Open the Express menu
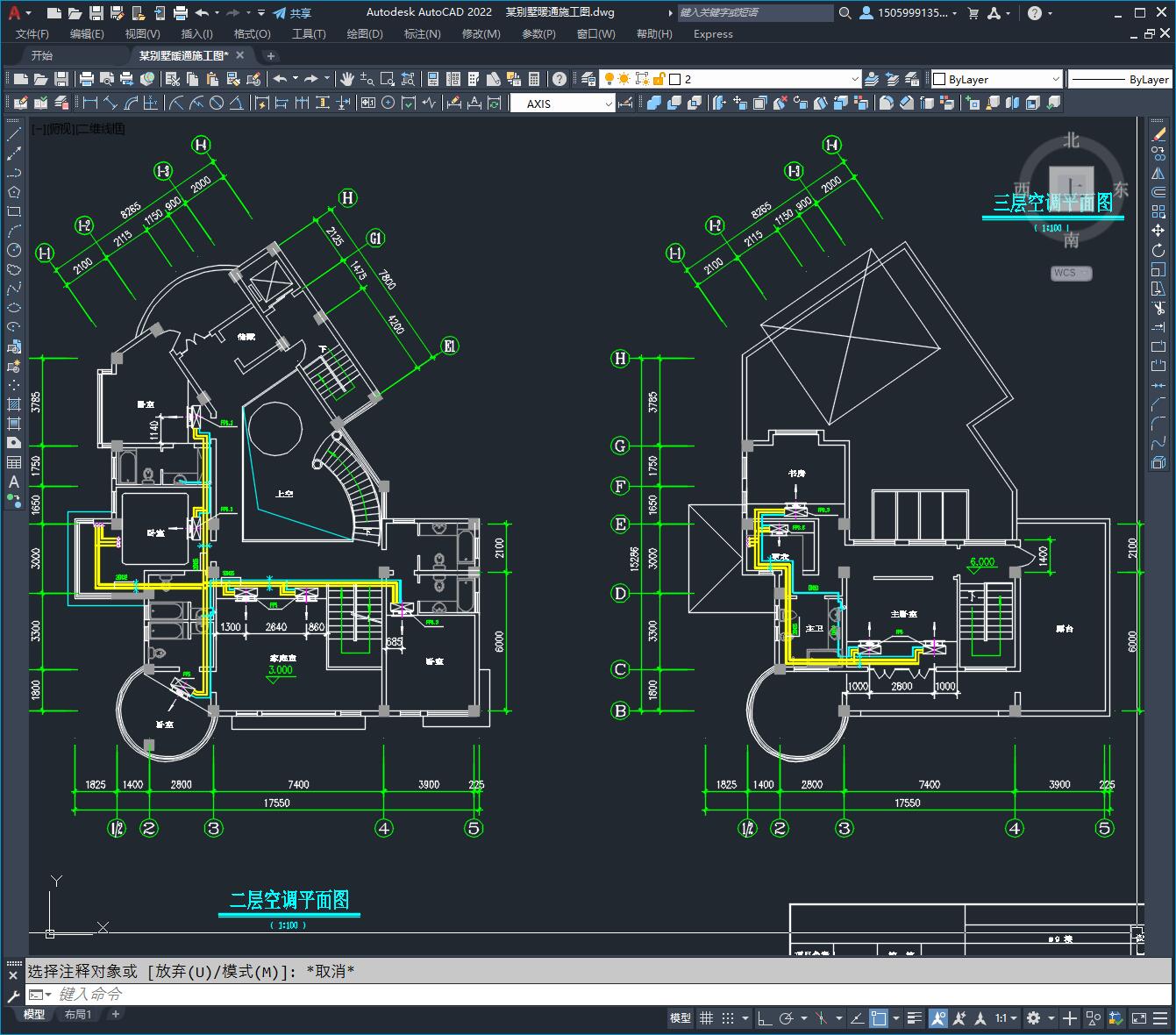Viewport: 1176px width, 1035px height. [x=713, y=34]
